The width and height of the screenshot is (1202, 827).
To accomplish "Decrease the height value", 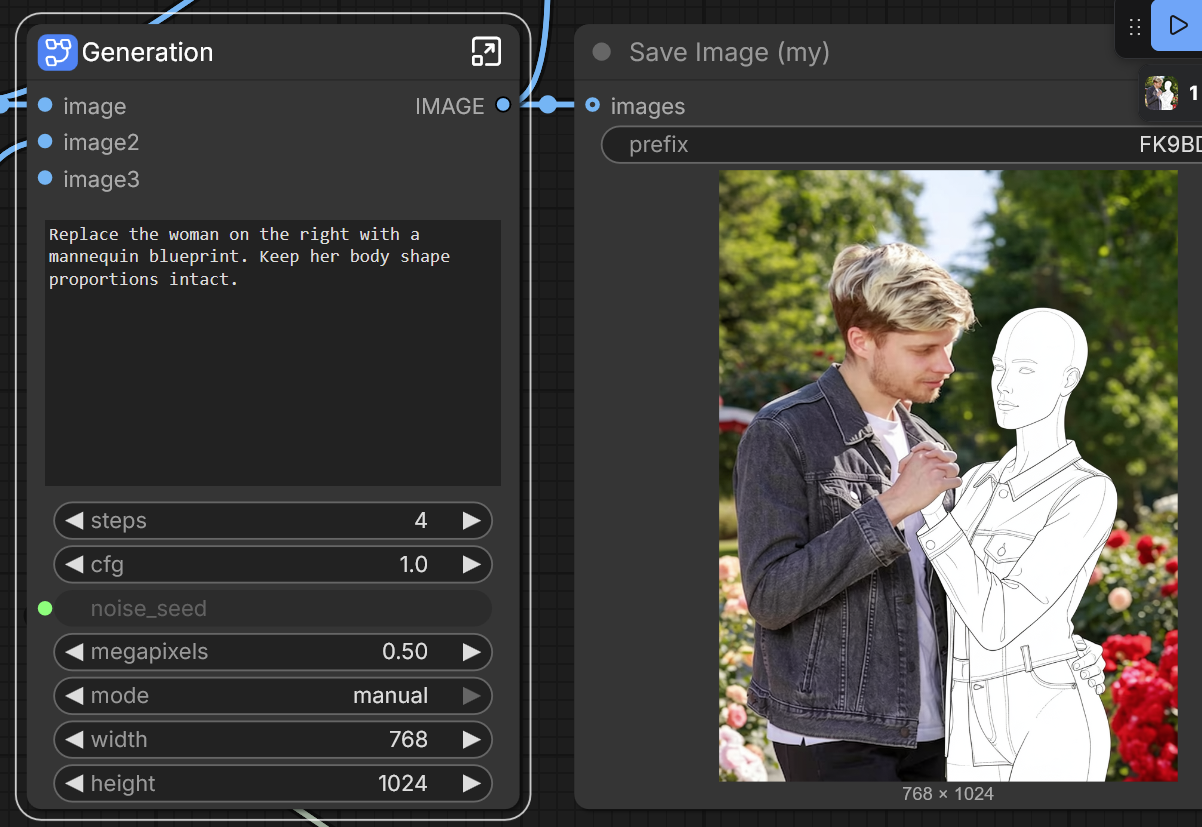I will (x=74, y=783).
